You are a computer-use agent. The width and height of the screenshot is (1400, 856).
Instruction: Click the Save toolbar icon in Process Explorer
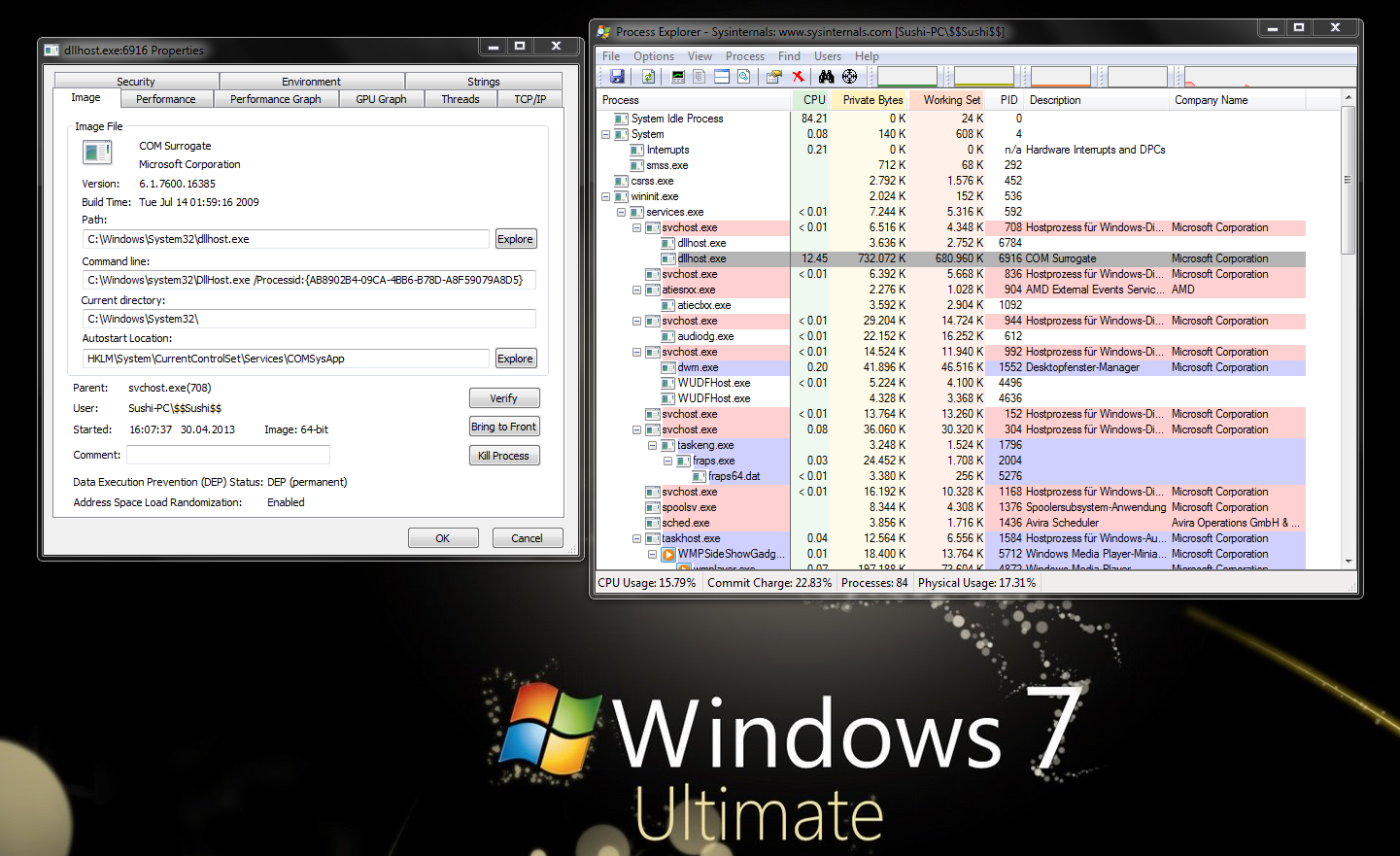point(617,77)
